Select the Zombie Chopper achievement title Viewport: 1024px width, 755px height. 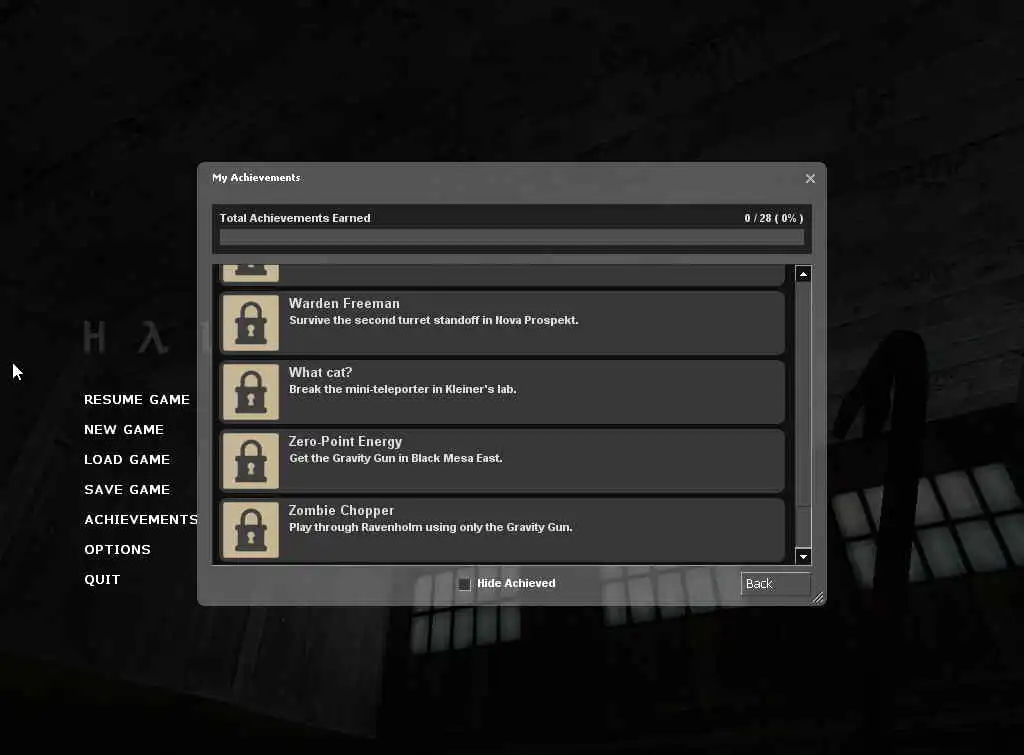(341, 511)
